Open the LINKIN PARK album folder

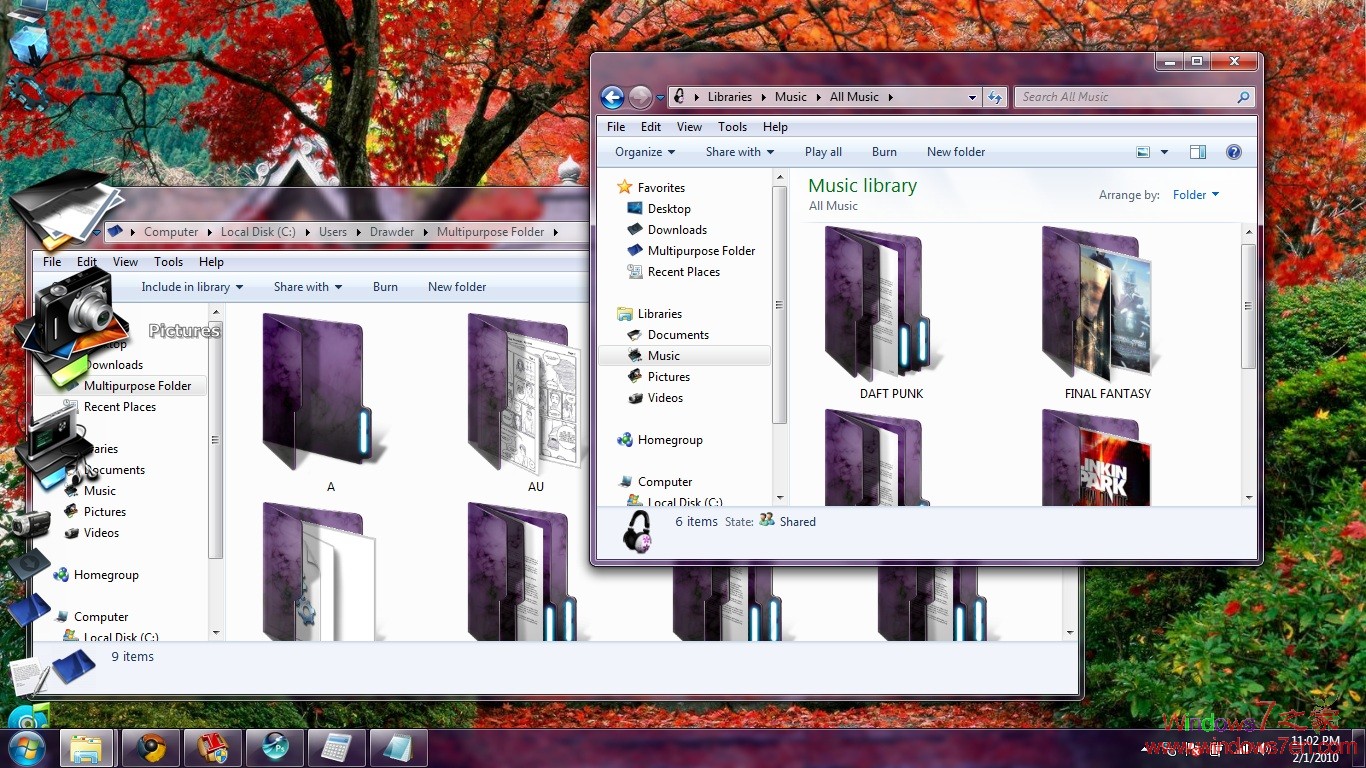[x=1094, y=460]
